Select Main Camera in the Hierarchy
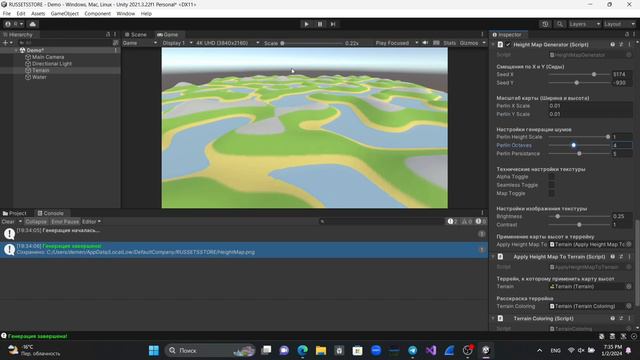Screen dimensions: 640x360 pyautogui.click(x=48, y=57)
